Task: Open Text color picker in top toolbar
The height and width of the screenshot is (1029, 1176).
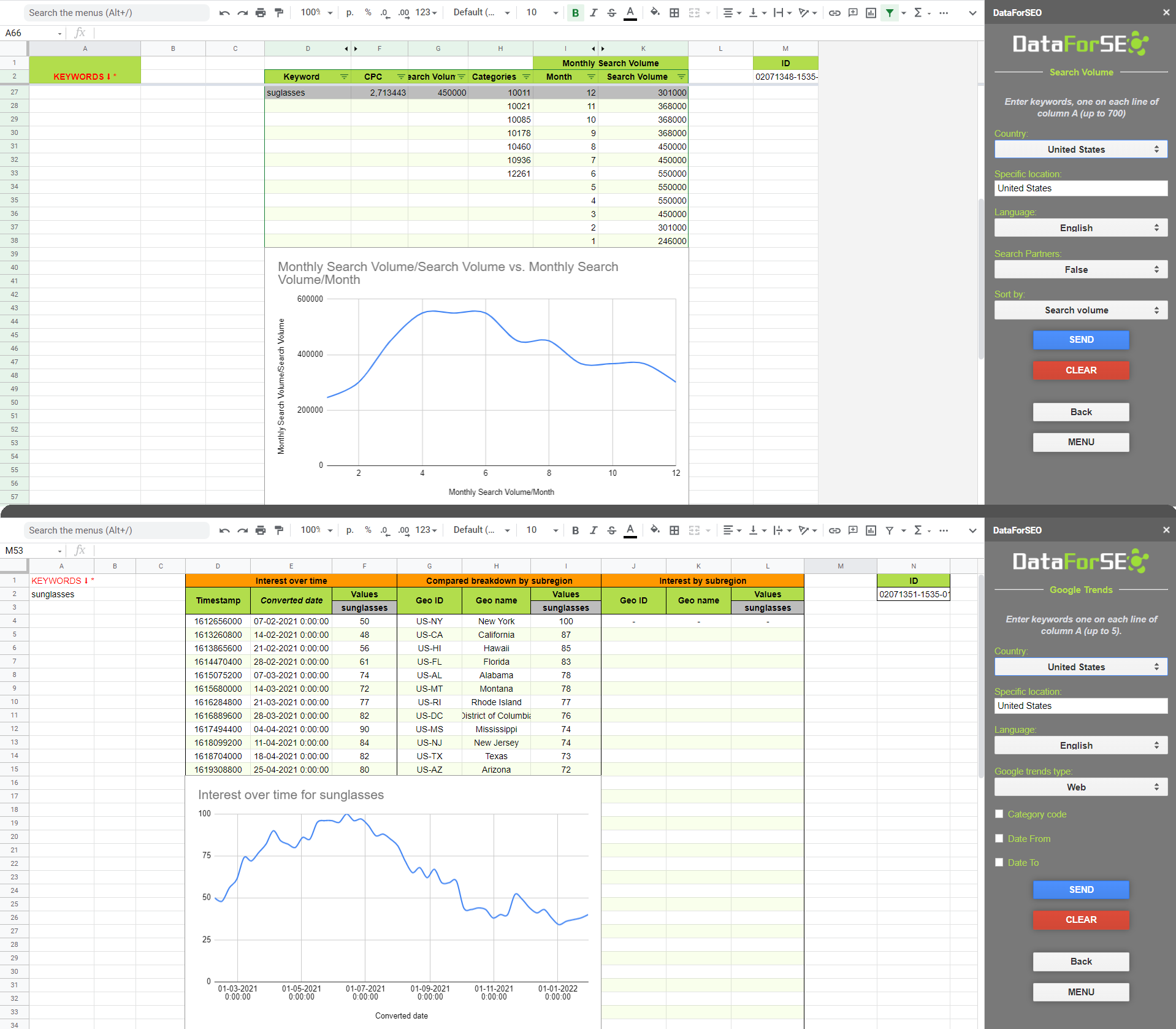Action: pos(630,13)
